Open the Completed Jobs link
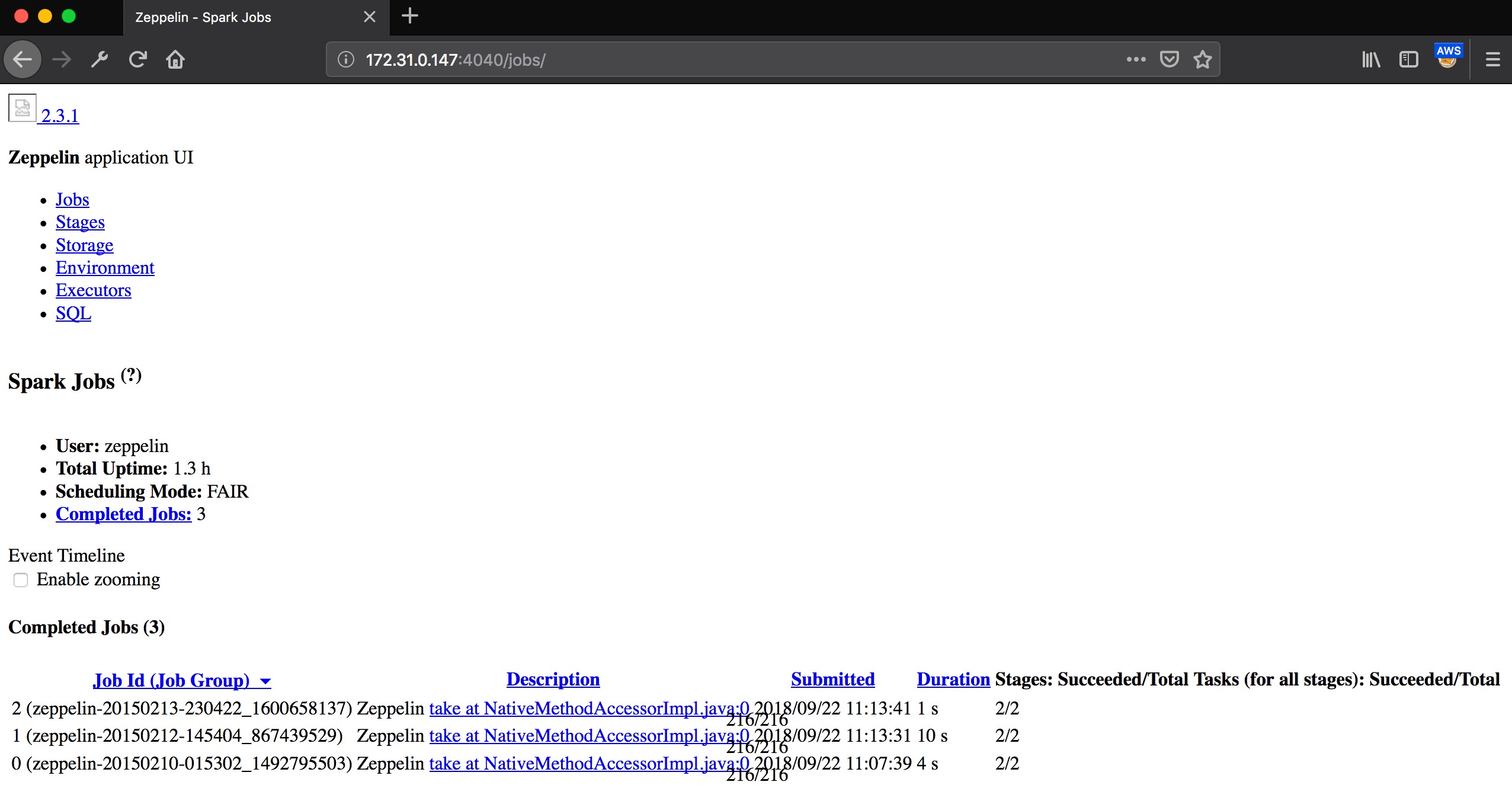The image size is (1512, 801). click(x=123, y=514)
